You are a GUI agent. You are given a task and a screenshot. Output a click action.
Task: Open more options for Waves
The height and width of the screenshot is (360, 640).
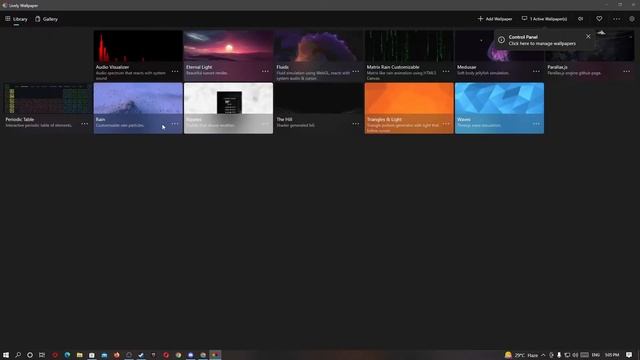(x=536, y=124)
